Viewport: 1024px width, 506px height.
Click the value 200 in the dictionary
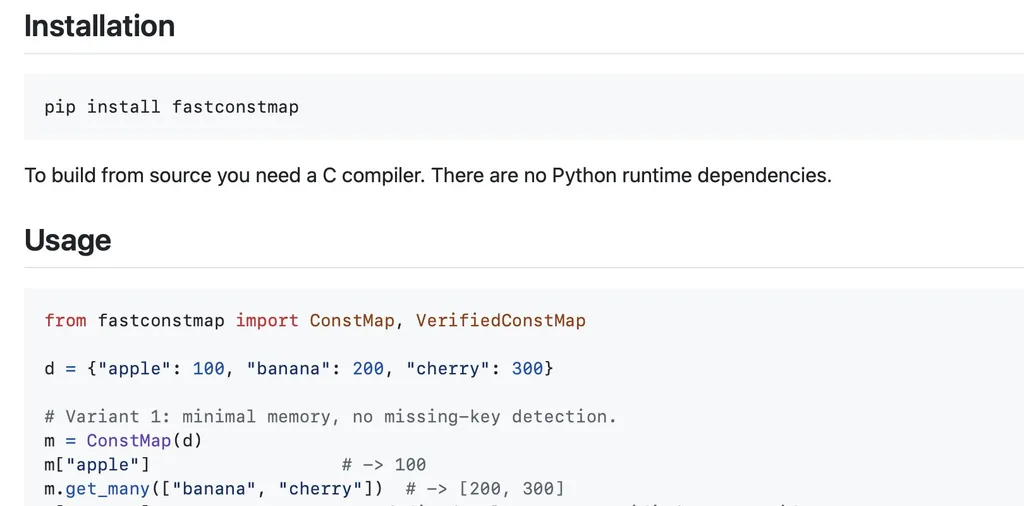(x=368, y=369)
